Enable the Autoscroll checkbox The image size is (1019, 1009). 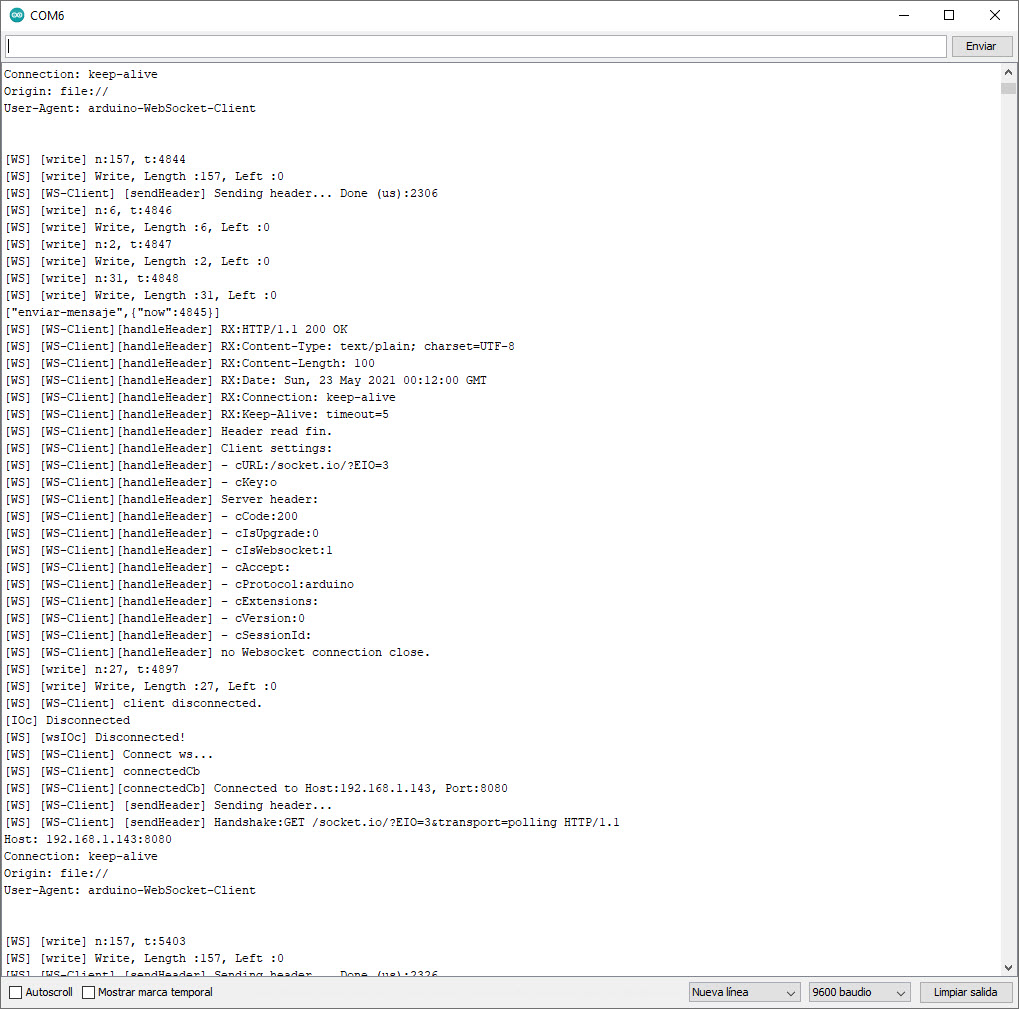point(16,992)
